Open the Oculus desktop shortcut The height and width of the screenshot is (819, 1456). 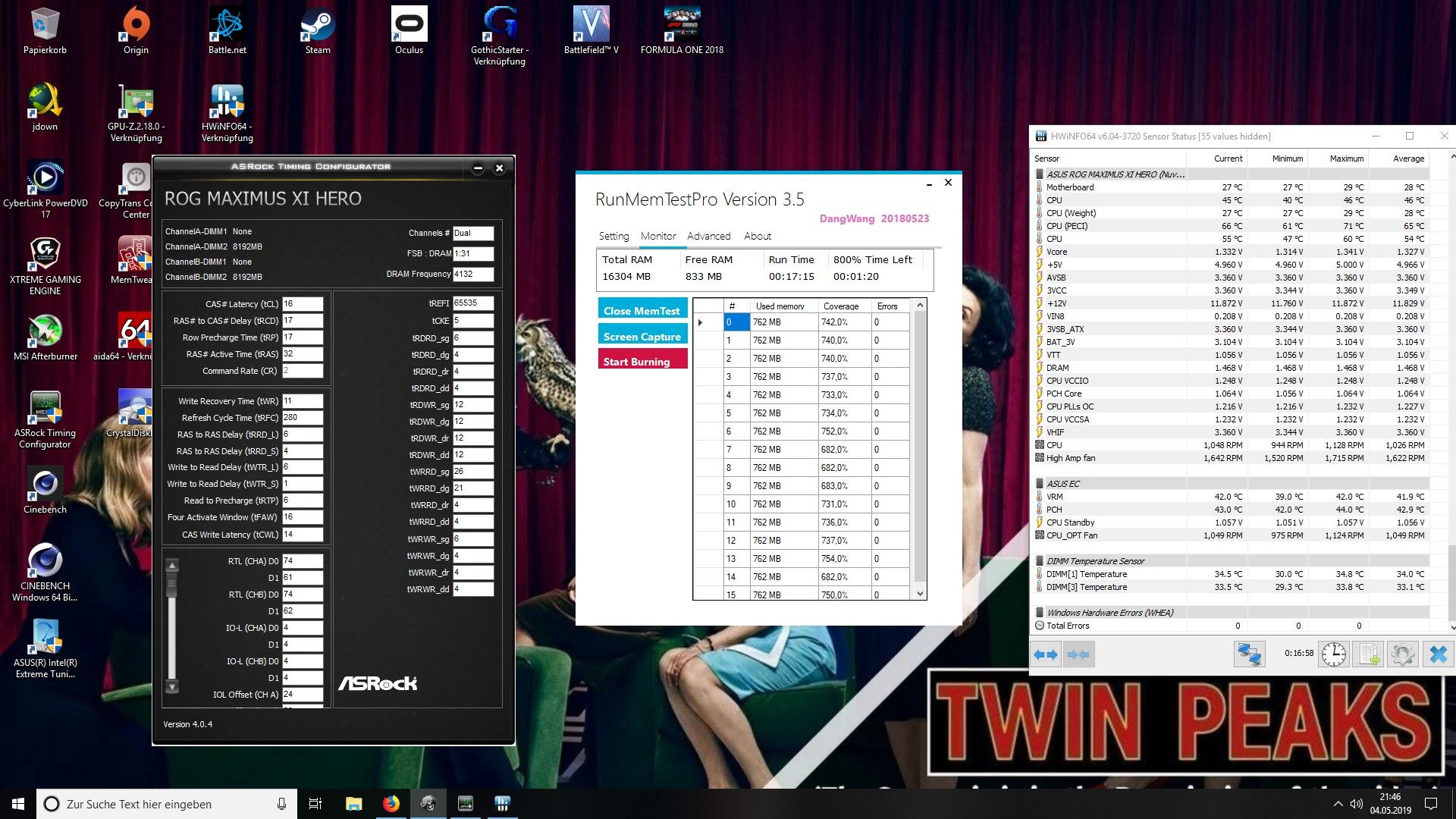tap(409, 30)
